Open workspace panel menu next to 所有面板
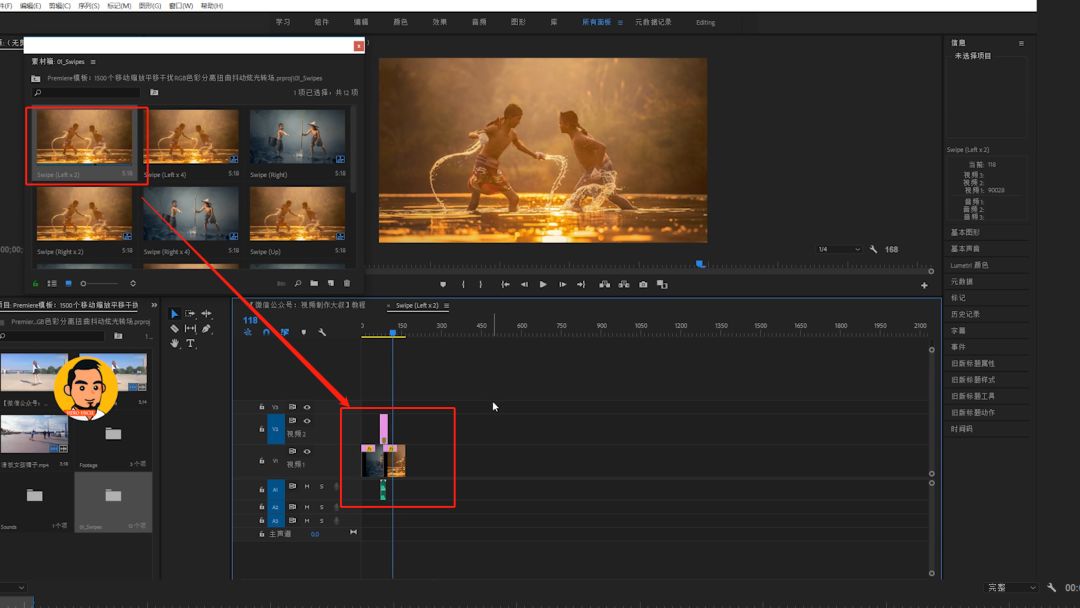Screen dimensions: 1080x608 pyautogui.click(x=620, y=23)
